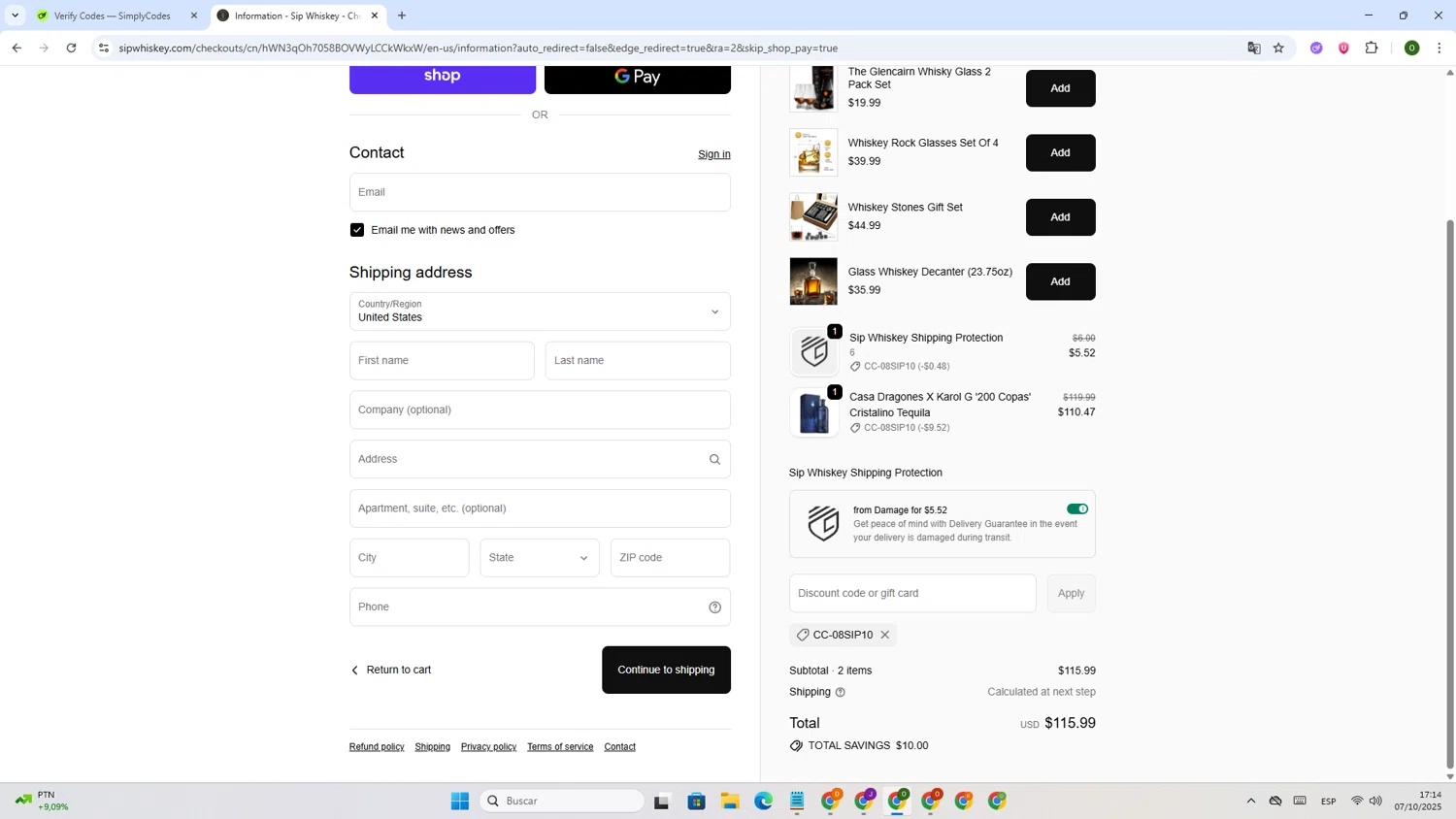This screenshot has width=1456, height=819.
Task: Open the green profile avatar menu
Action: click(1412, 48)
